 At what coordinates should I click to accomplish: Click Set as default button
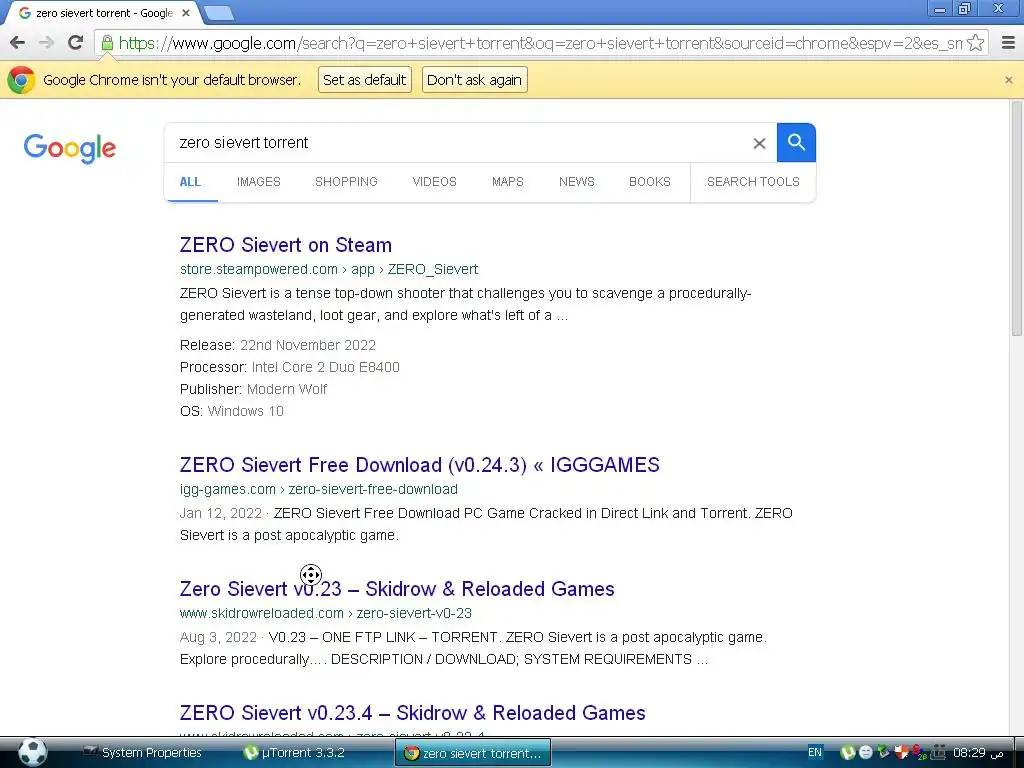(x=364, y=80)
